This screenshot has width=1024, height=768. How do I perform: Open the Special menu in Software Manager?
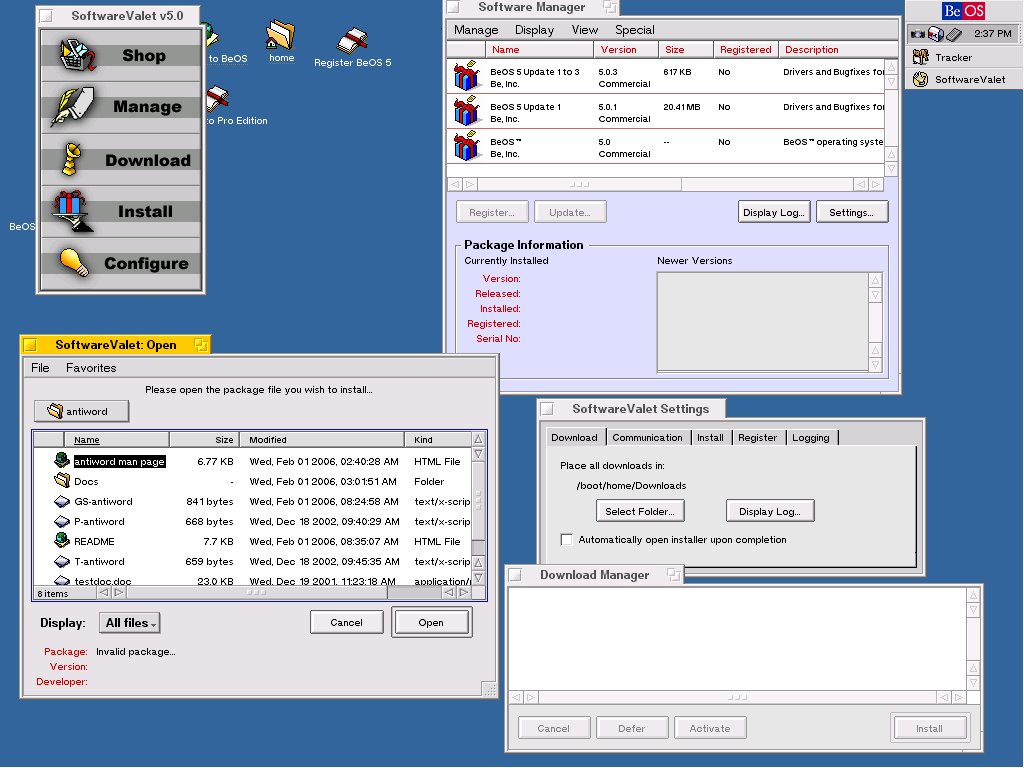pyautogui.click(x=634, y=30)
